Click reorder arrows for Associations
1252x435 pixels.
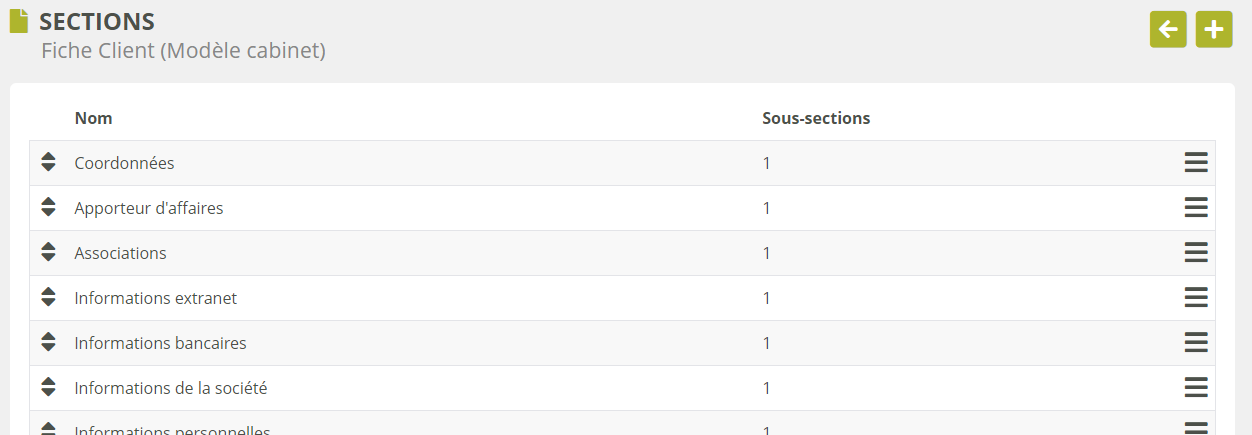tap(48, 252)
